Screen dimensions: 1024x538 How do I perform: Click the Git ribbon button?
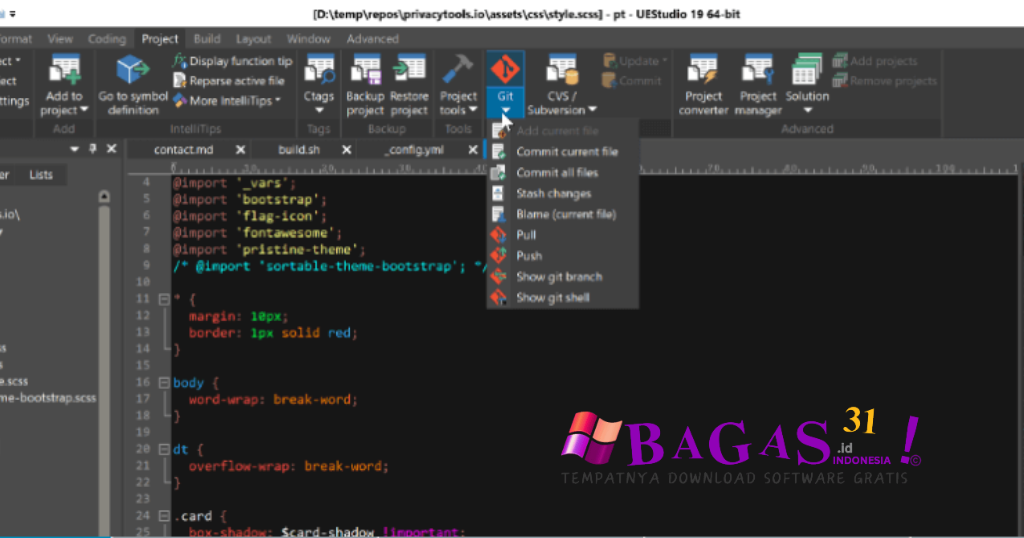pyautogui.click(x=505, y=84)
